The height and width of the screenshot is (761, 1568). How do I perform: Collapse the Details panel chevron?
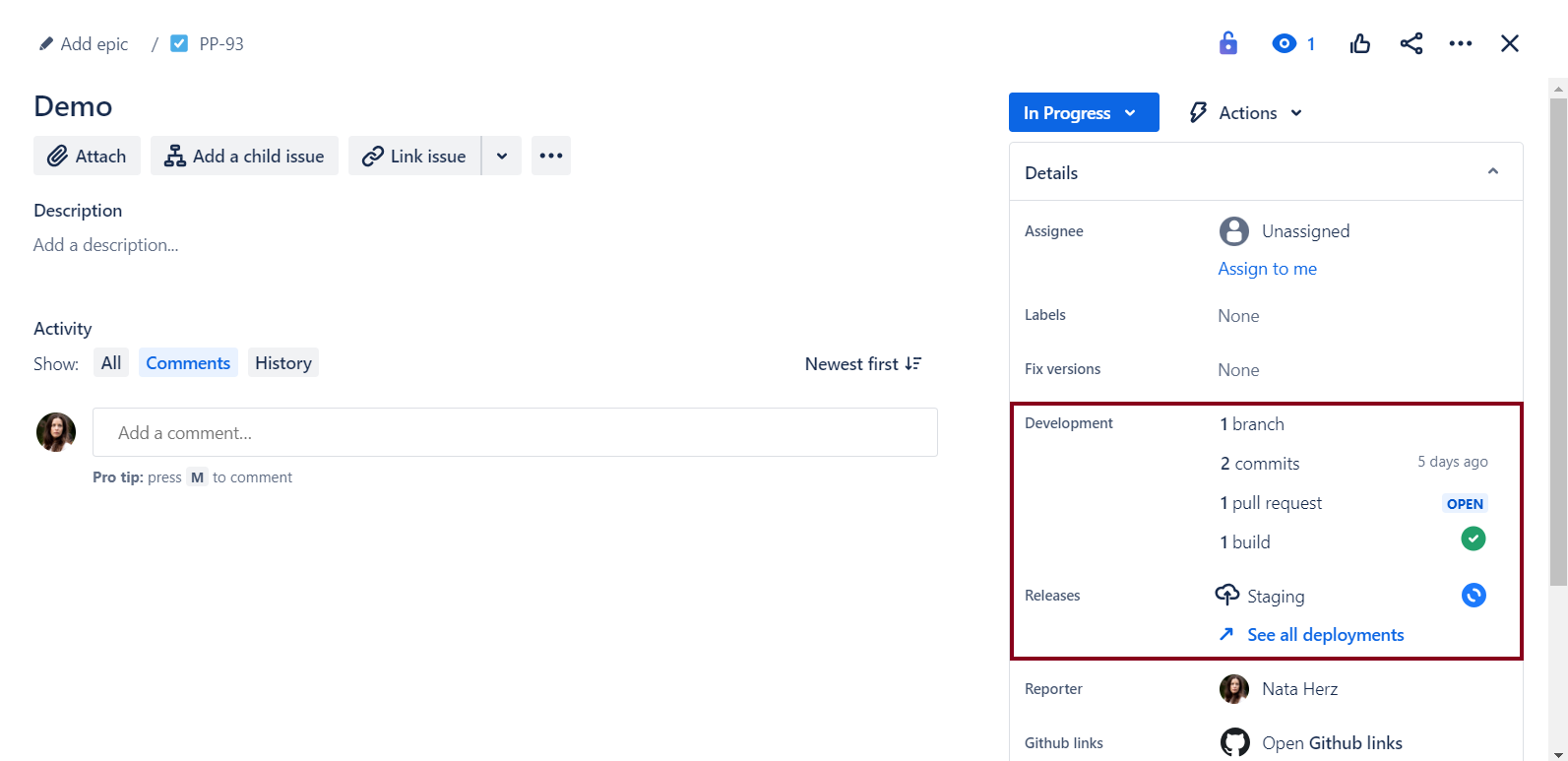click(x=1492, y=171)
